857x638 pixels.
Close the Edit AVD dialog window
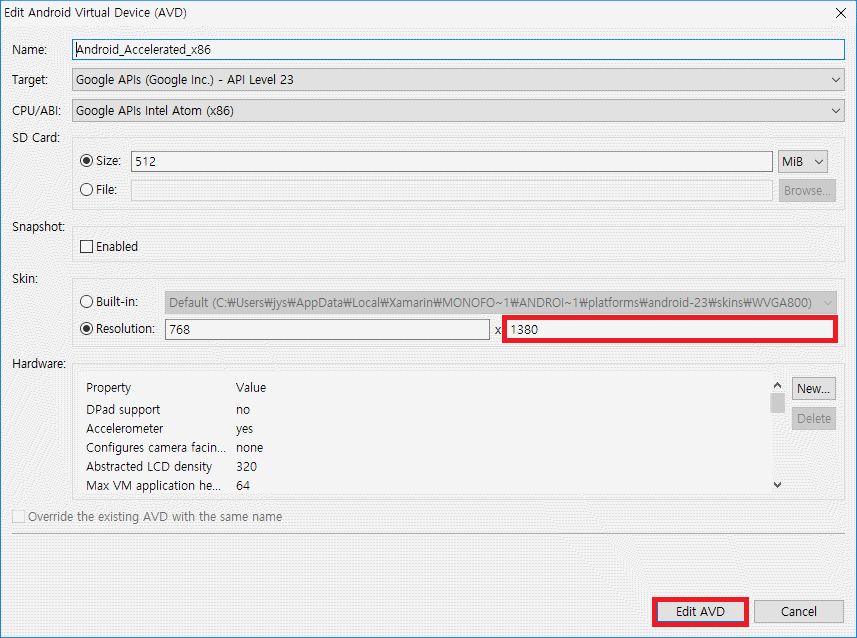coord(841,13)
